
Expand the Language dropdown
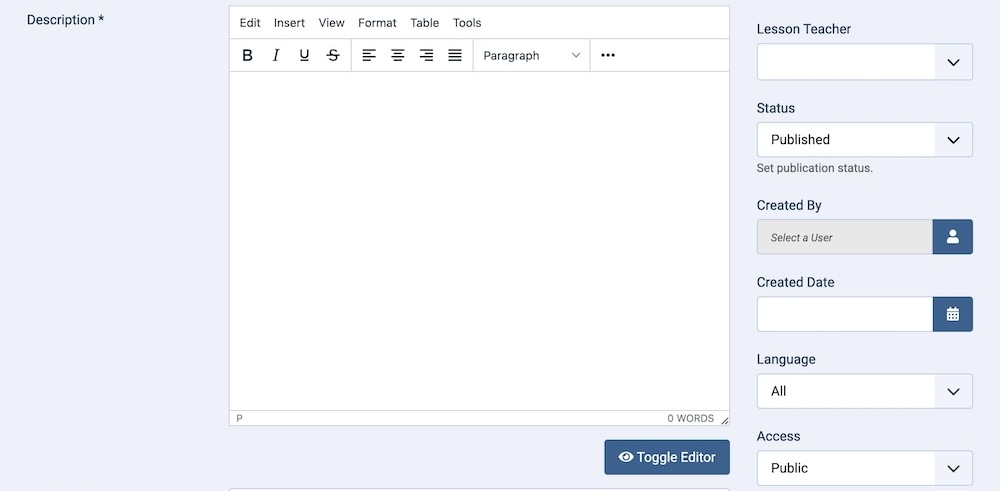pos(864,391)
